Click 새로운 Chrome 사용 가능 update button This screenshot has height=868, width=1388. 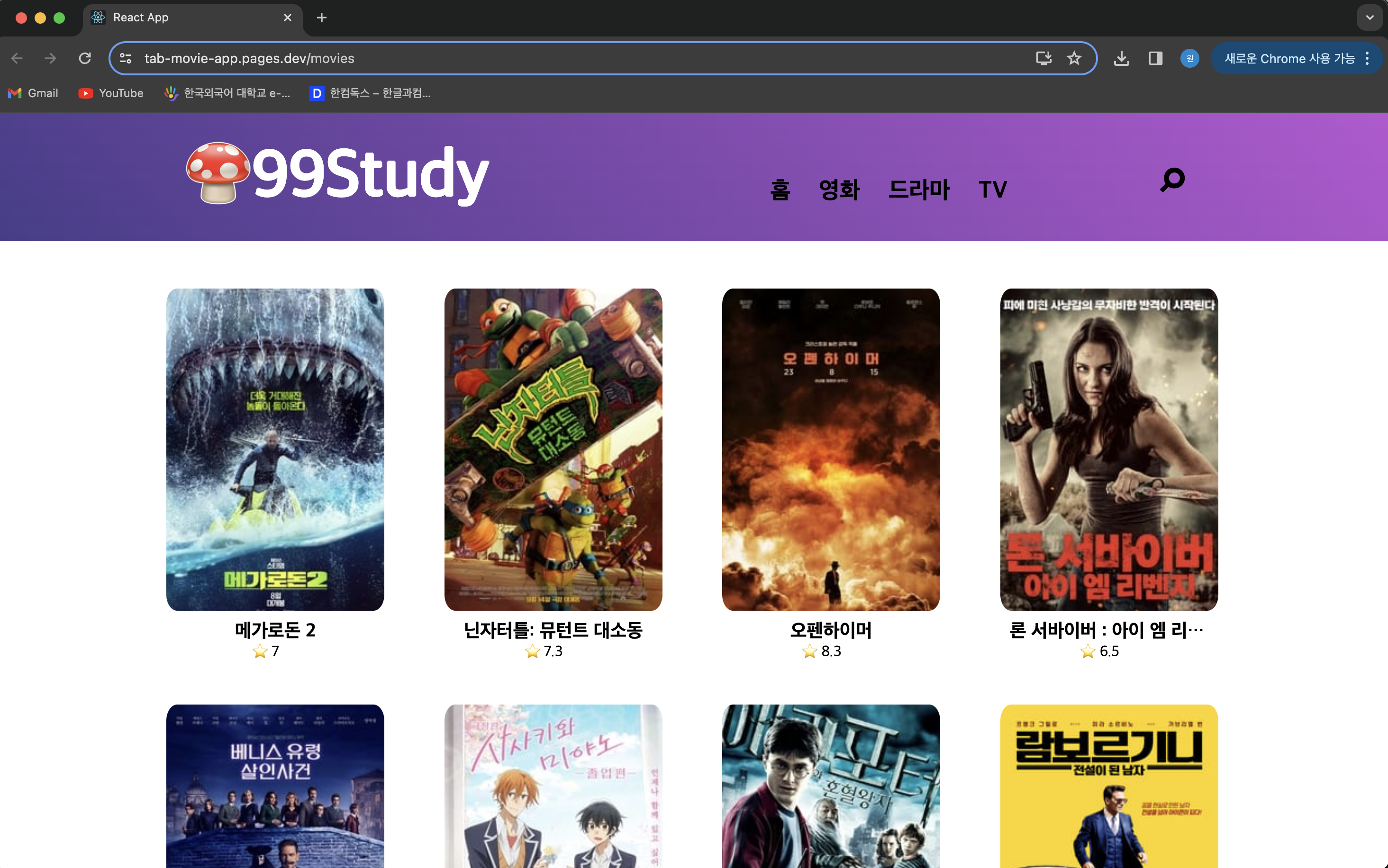1289,58
